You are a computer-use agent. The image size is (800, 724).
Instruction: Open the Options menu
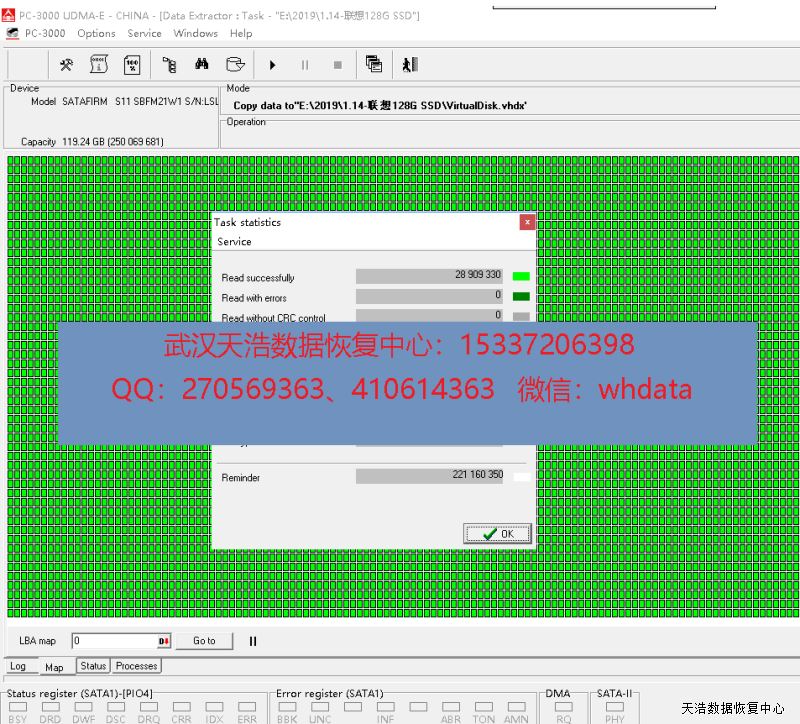pyautogui.click(x=96, y=33)
